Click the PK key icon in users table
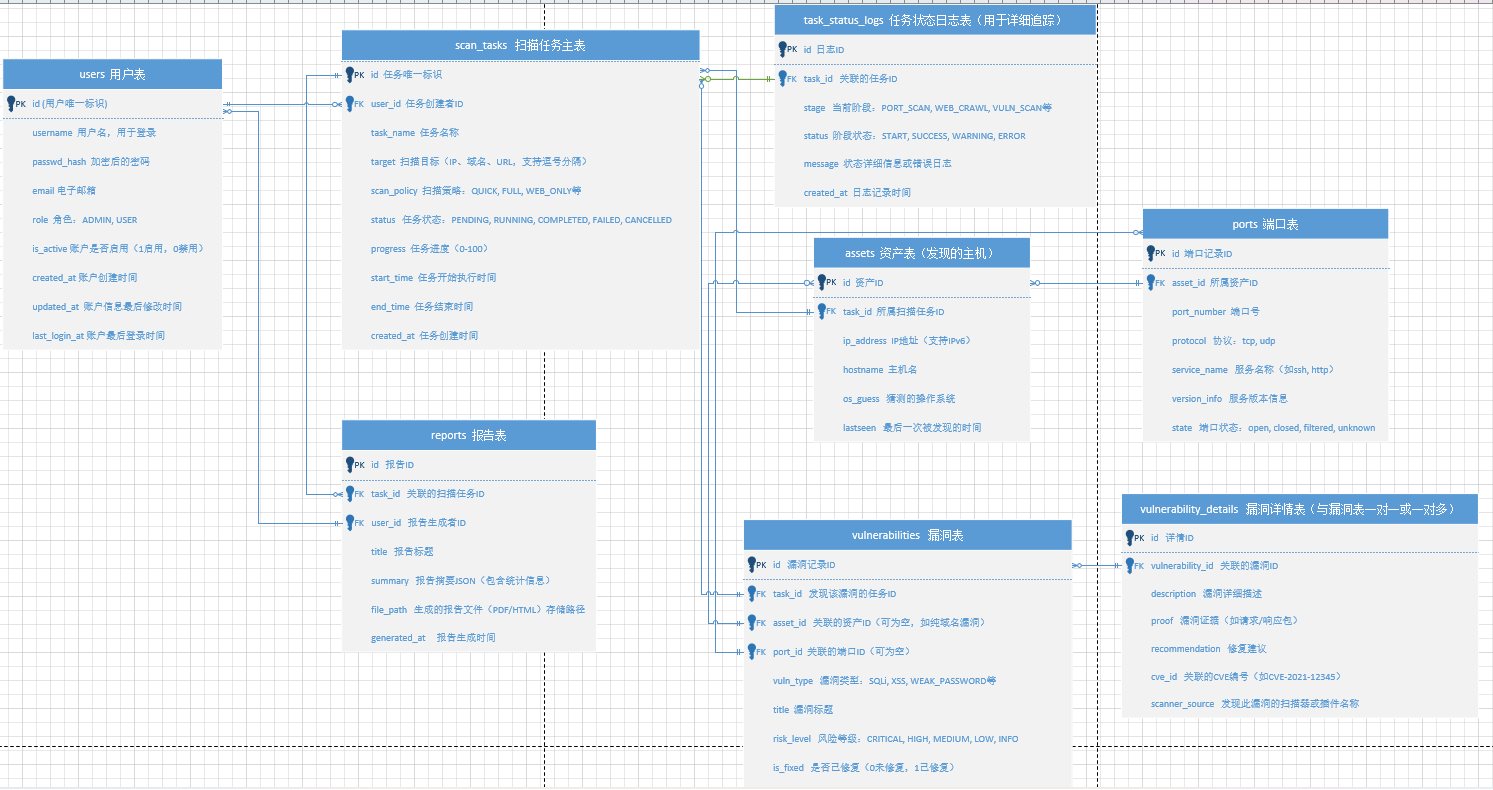 (12, 103)
